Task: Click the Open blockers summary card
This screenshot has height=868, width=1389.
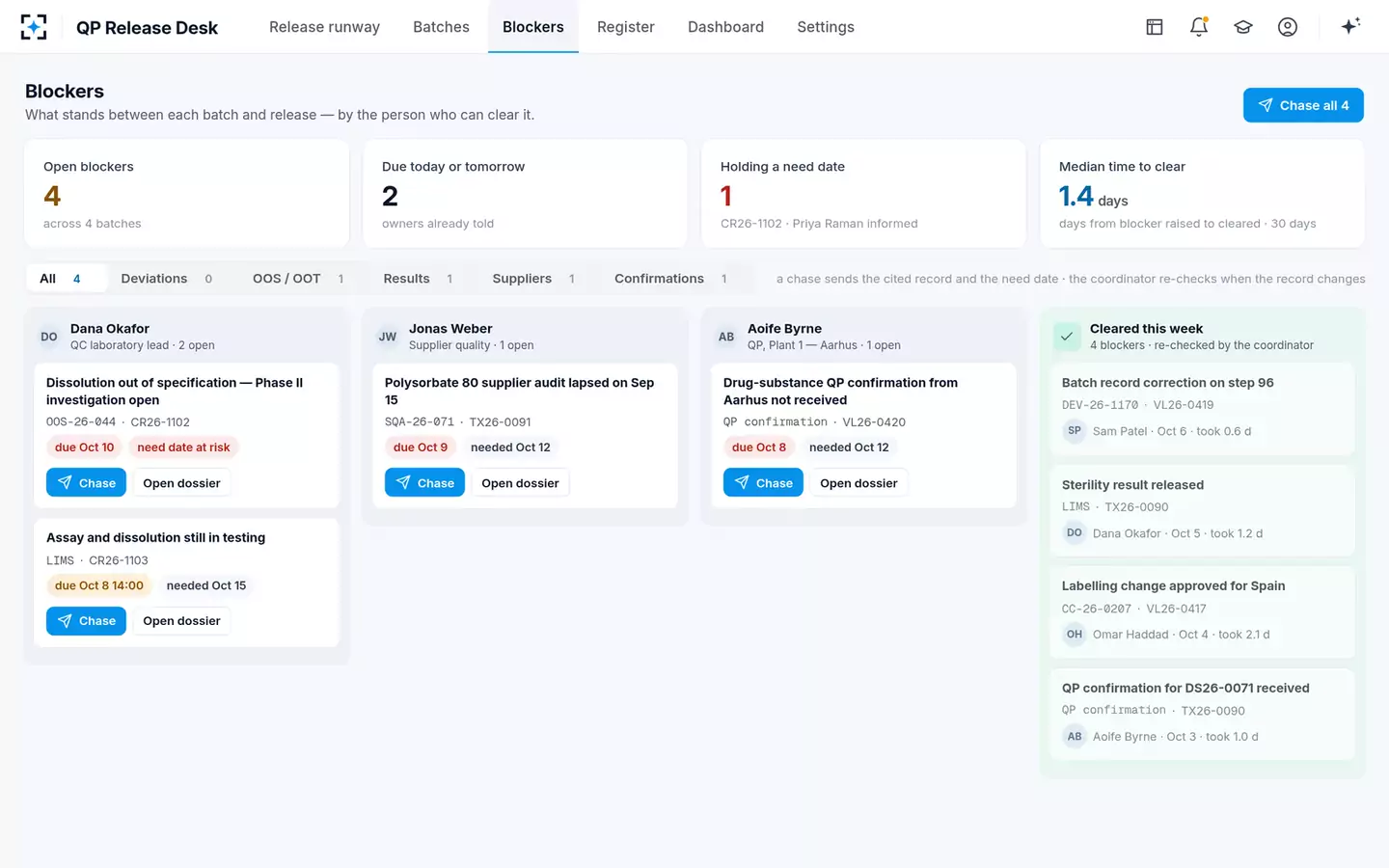Action: [x=187, y=194]
